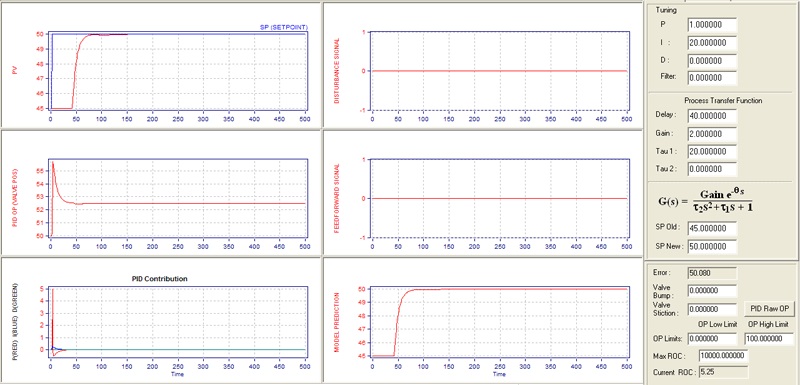Viewport: 800px width, 385px height.
Task: Click the Model Prediction chart
Action: click(500, 322)
